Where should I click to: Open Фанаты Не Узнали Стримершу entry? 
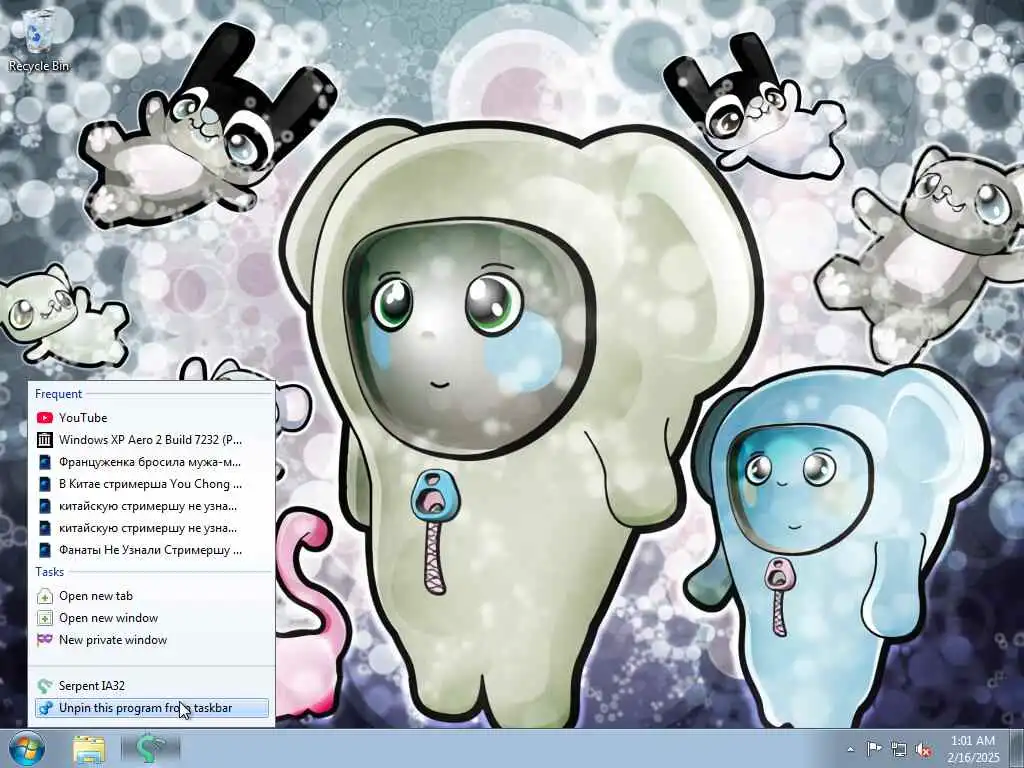coord(152,550)
